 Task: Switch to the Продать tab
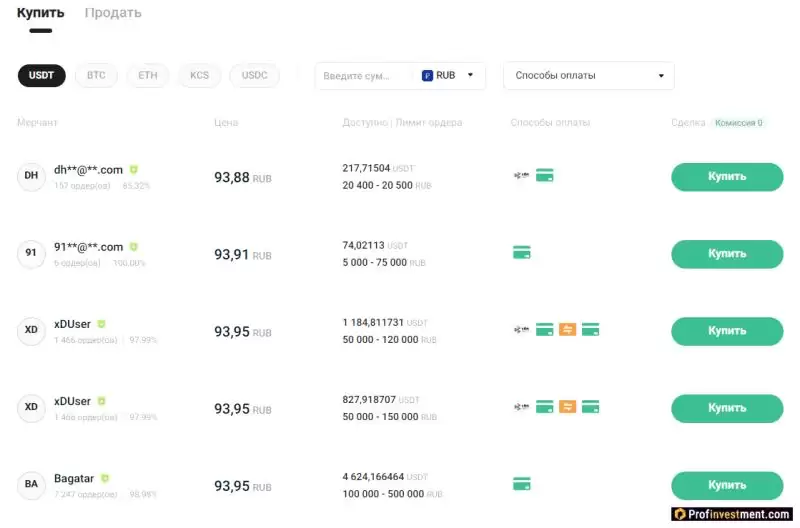[113, 14]
